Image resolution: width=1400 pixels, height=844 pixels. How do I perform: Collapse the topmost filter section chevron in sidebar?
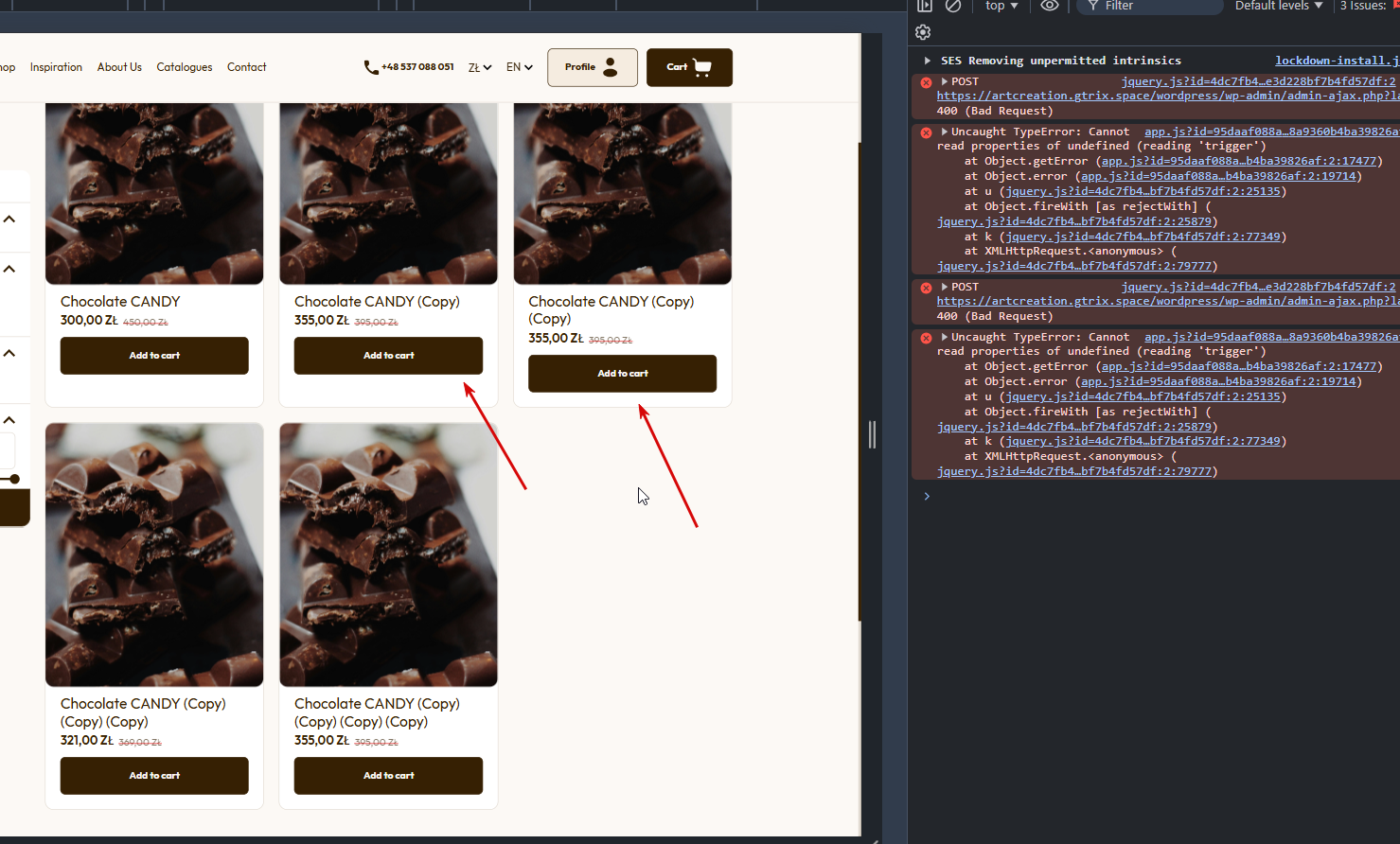coord(9,220)
